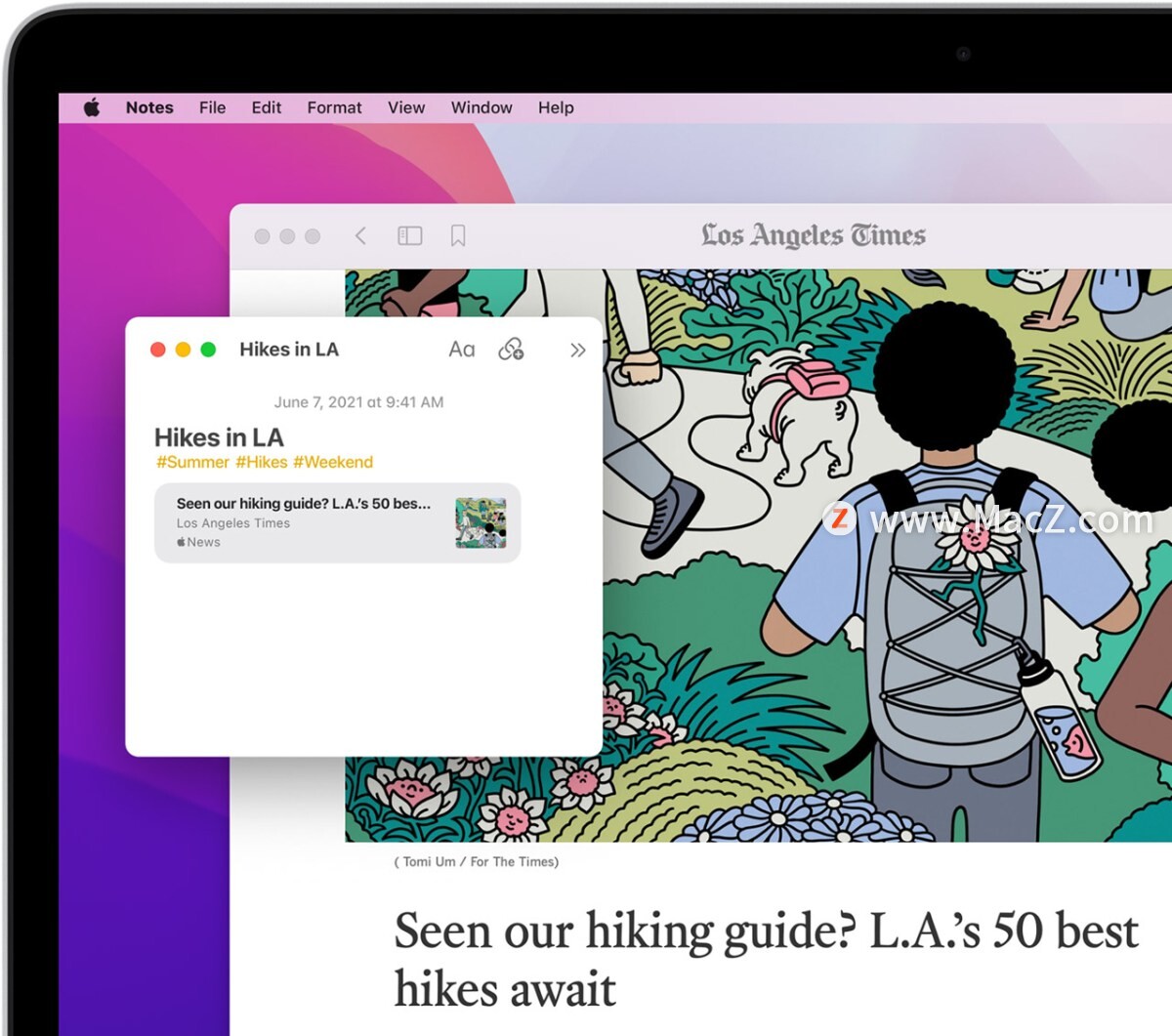Click the date June 7, 2021 at 9:41 AM
The height and width of the screenshot is (1036, 1172).
click(x=358, y=402)
